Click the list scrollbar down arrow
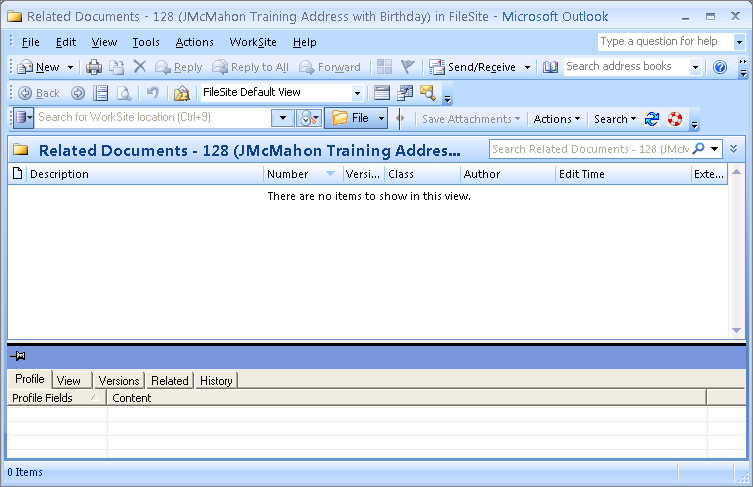The image size is (753, 487). click(x=736, y=330)
